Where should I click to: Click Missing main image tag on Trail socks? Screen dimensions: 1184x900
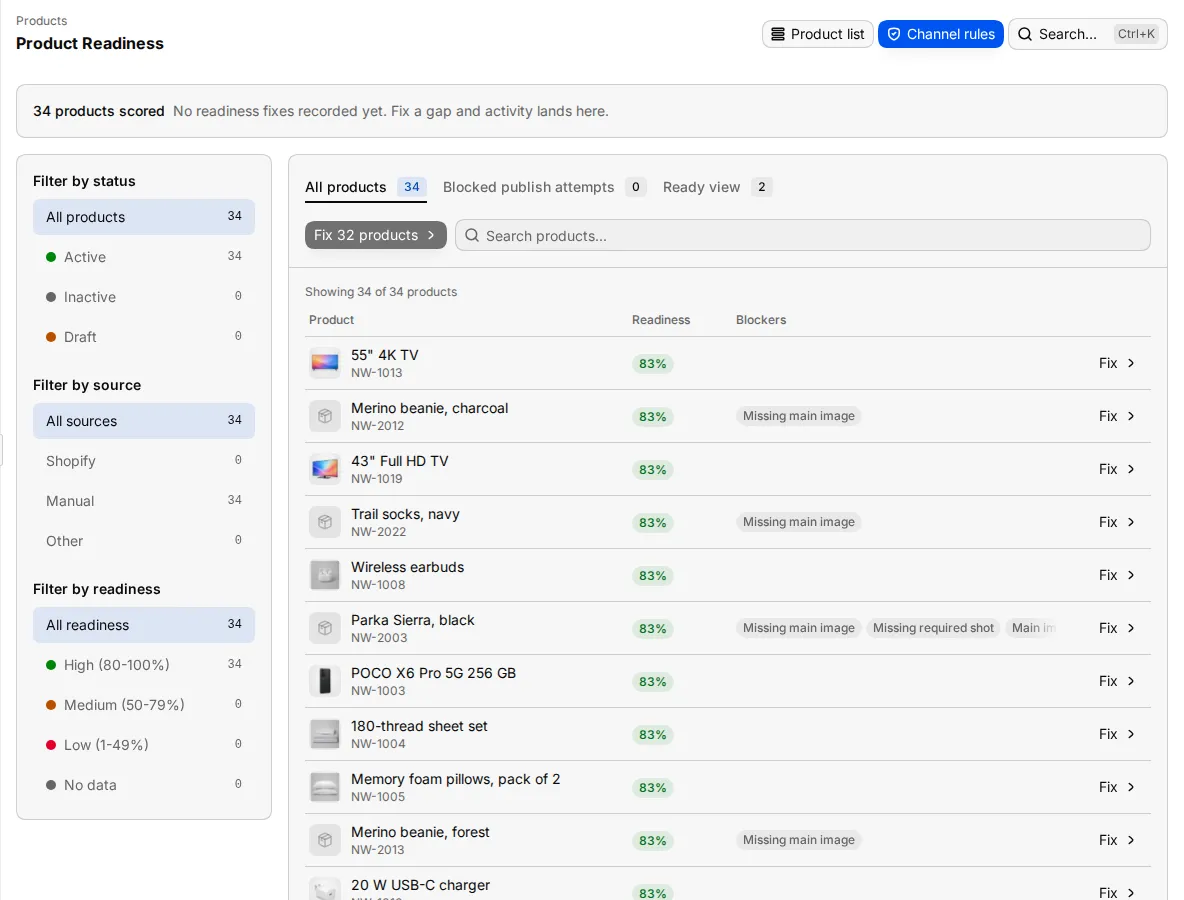click(x=798, y=522)
